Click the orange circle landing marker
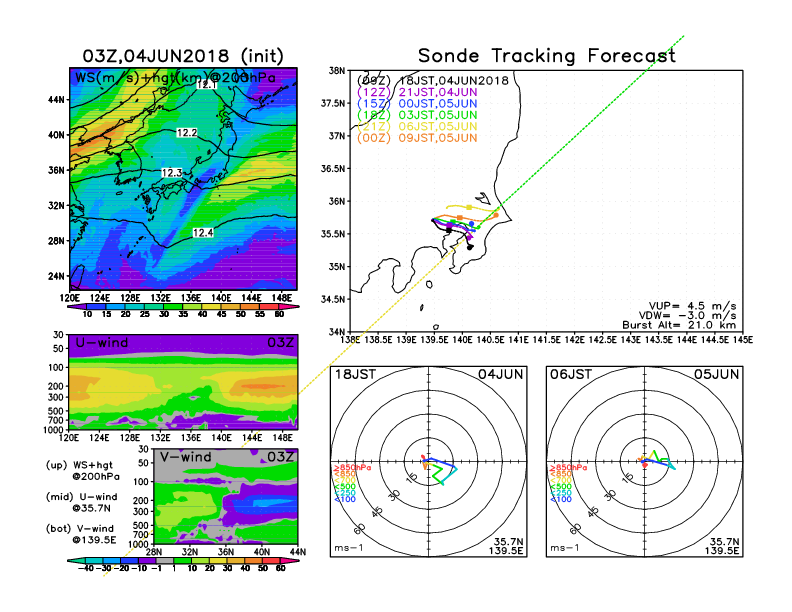 [496, 216]
